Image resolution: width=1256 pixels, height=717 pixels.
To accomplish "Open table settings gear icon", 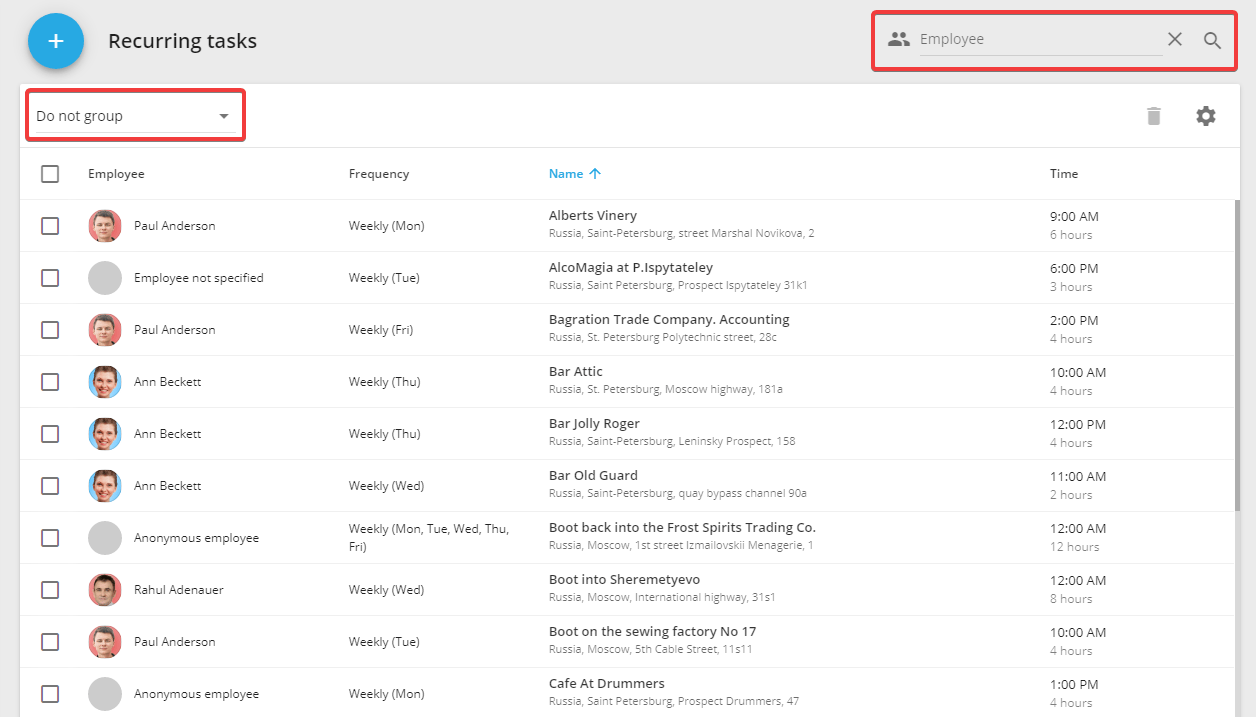I will point(1206,116).
